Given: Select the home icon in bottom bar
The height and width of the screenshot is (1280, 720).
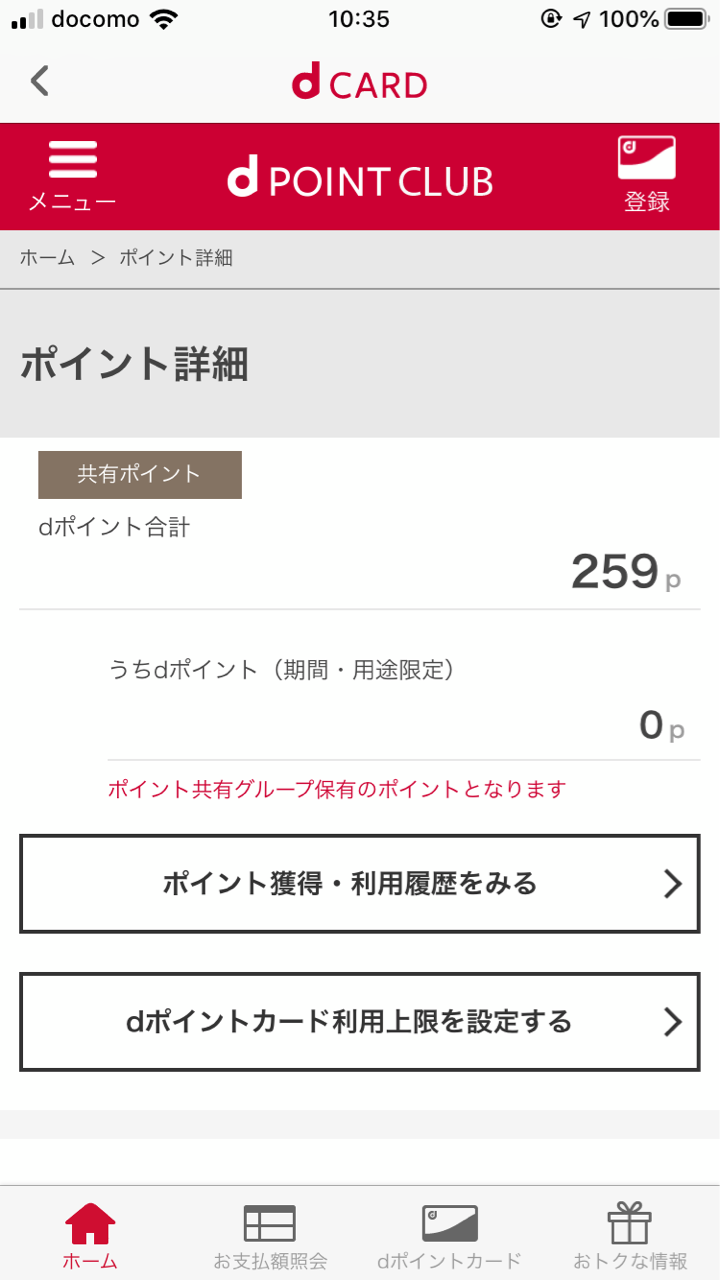Looking at the screenshot, I should point(90,1224).
